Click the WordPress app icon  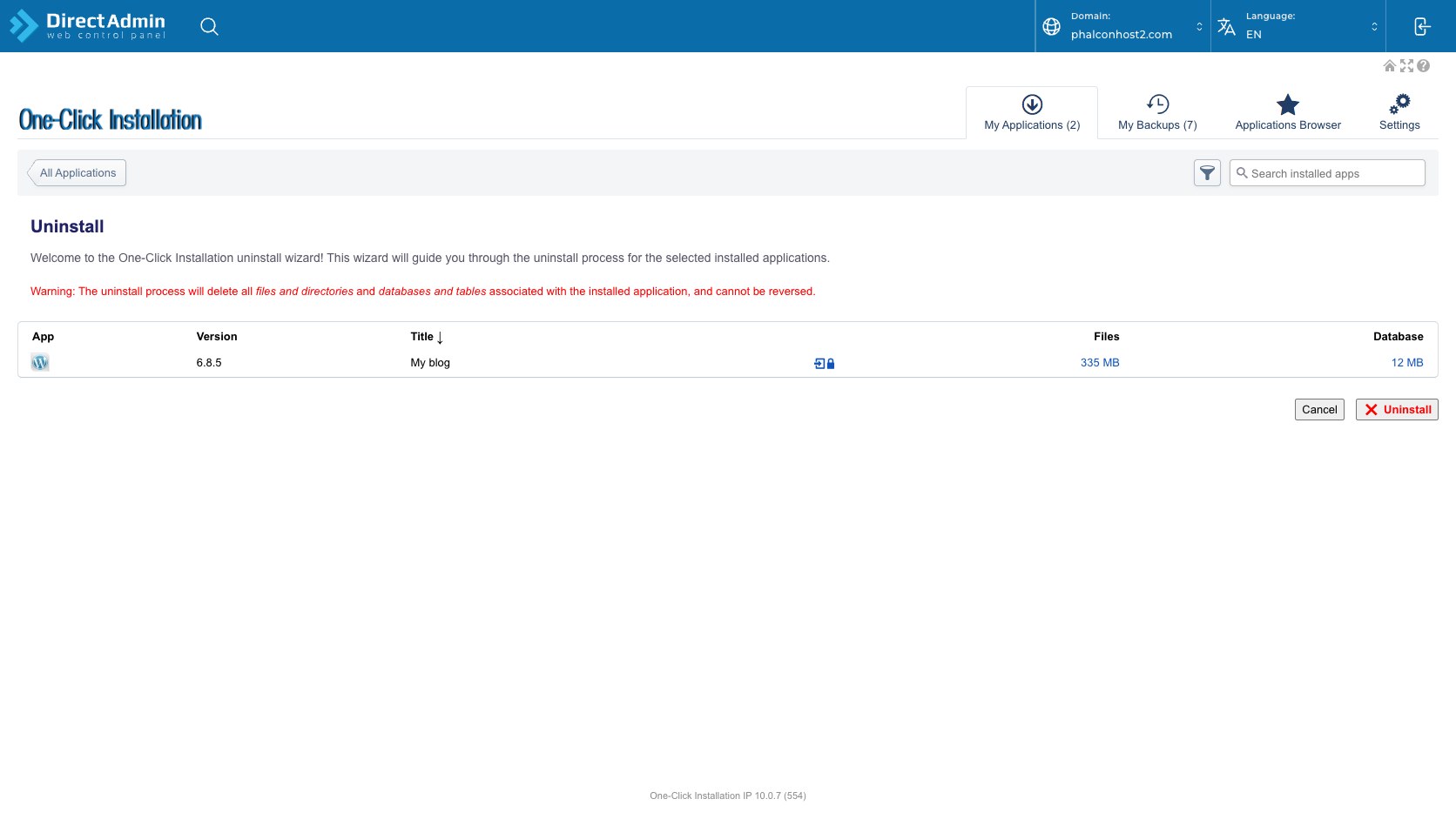(x=40, y=363)
